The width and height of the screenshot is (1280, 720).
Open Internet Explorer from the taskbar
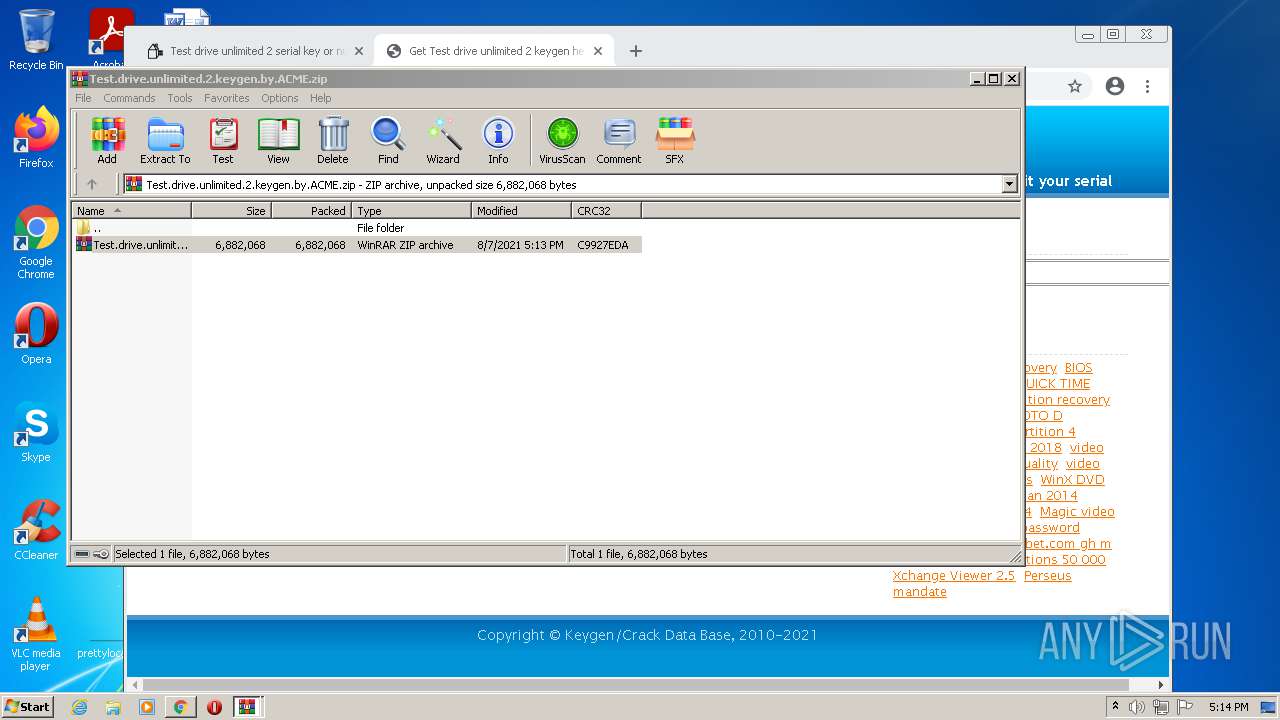pyautogui.click(x=79, y=707)
